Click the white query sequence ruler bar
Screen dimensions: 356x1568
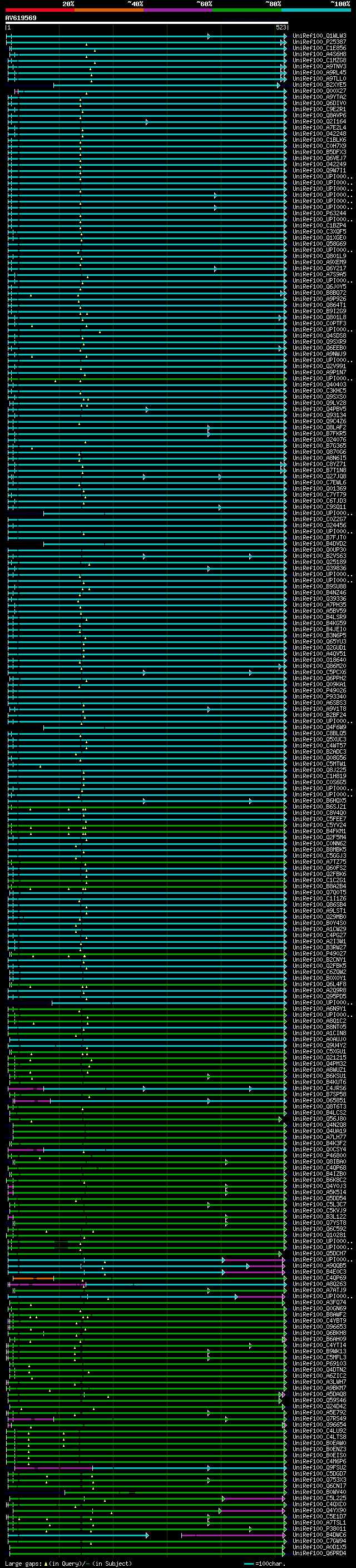coord(146,23)
